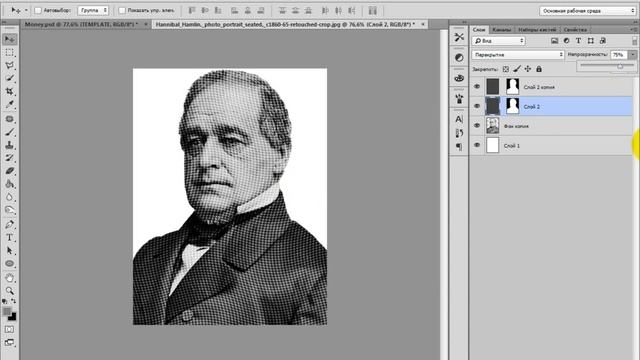Select the Rectangular Marquee tool
The width and height of the screenshot is (640, 360).
(x=10, y=53)
